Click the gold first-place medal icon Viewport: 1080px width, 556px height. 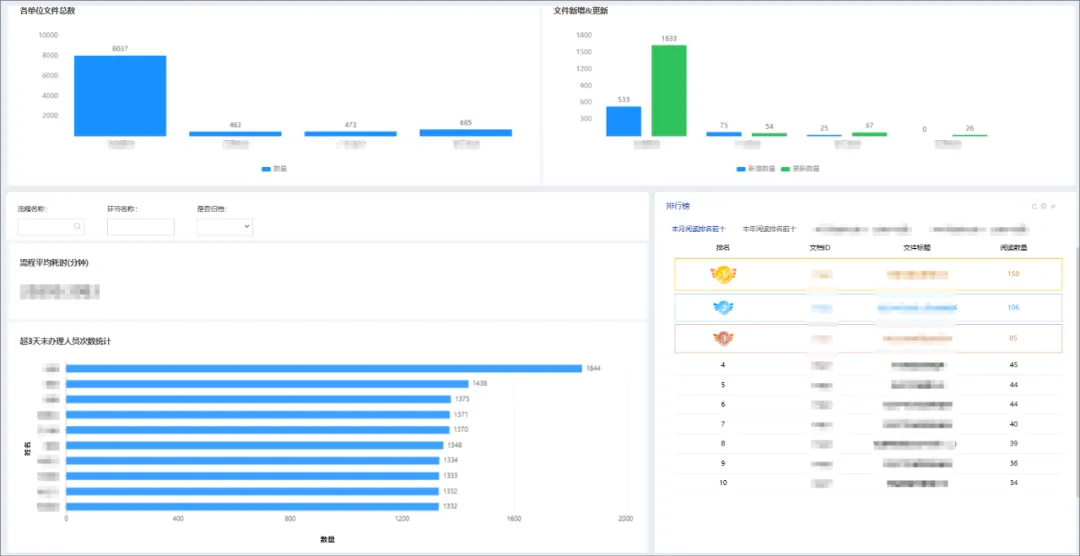pos(723,274)
